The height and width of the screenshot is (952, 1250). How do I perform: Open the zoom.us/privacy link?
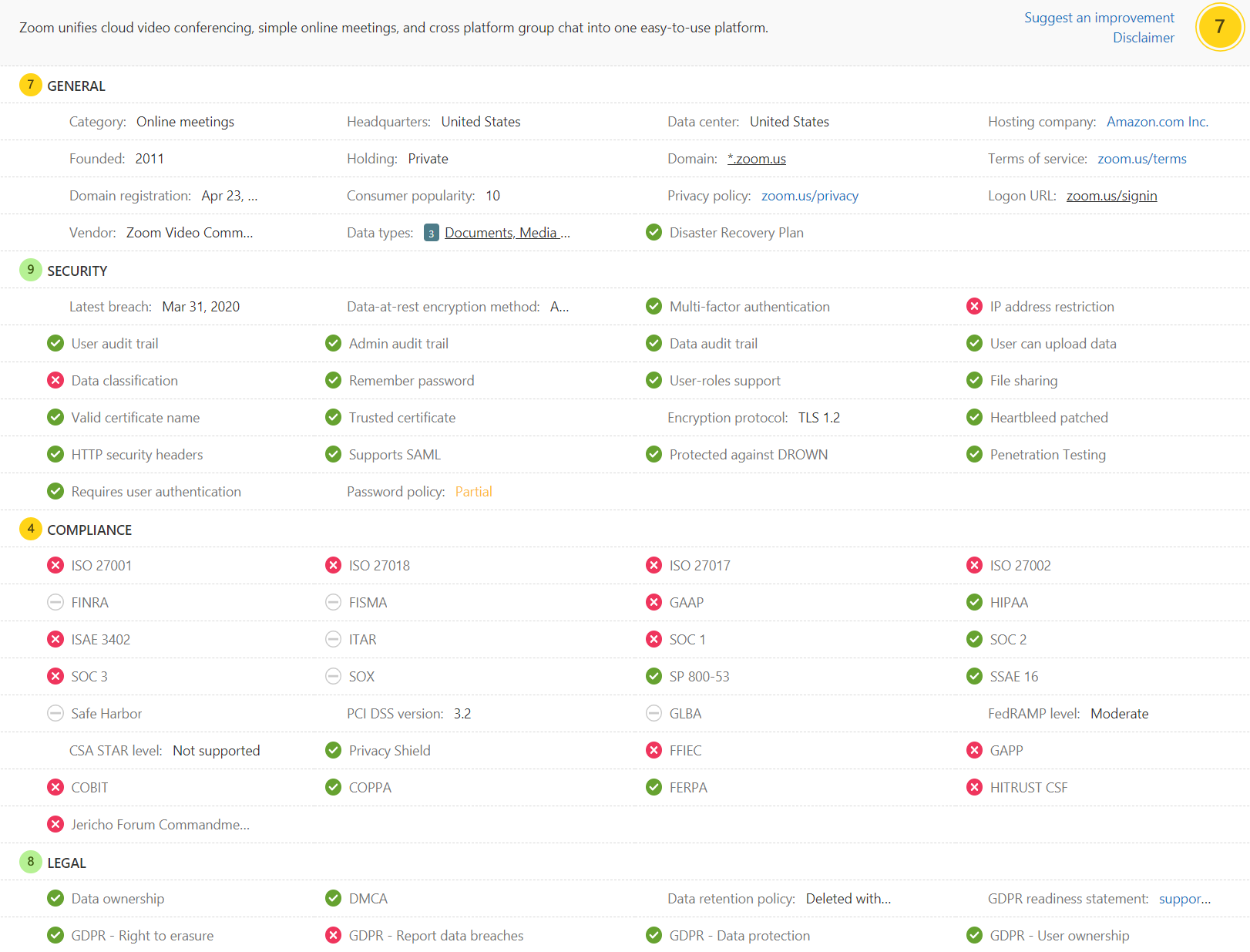(810, 196)
